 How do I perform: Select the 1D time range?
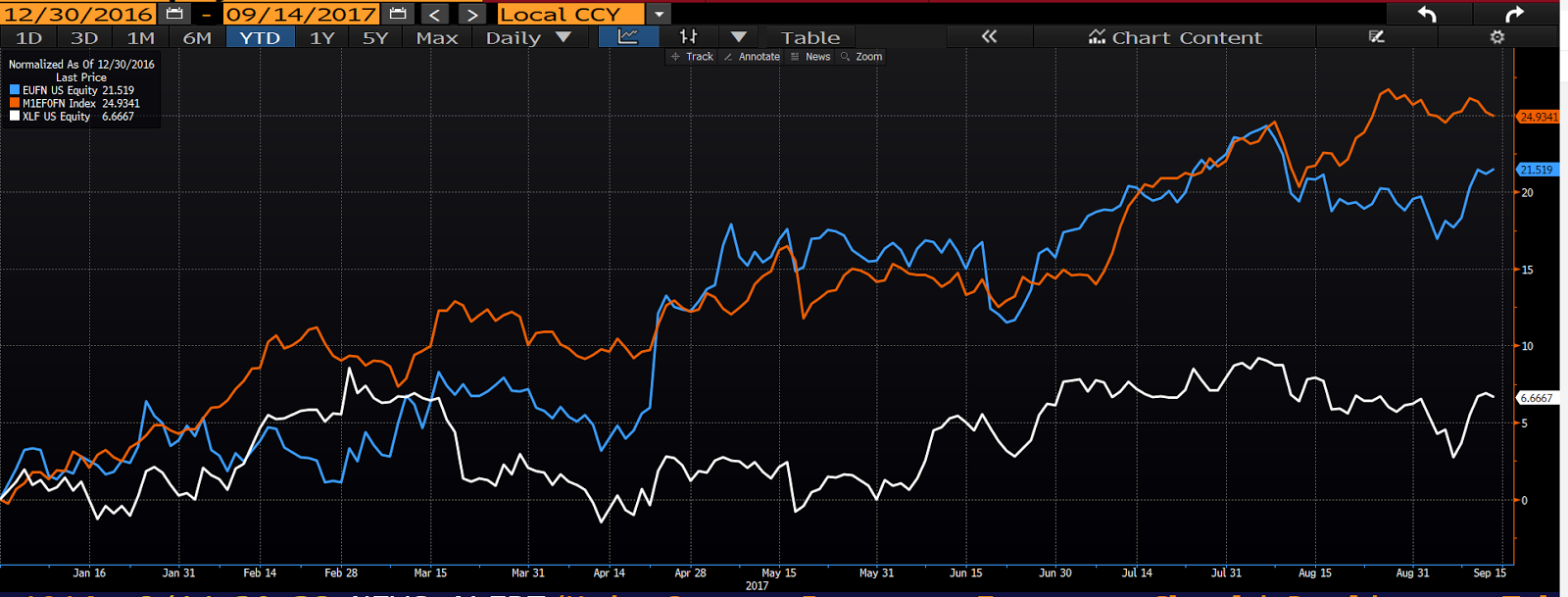coord(29,37)
